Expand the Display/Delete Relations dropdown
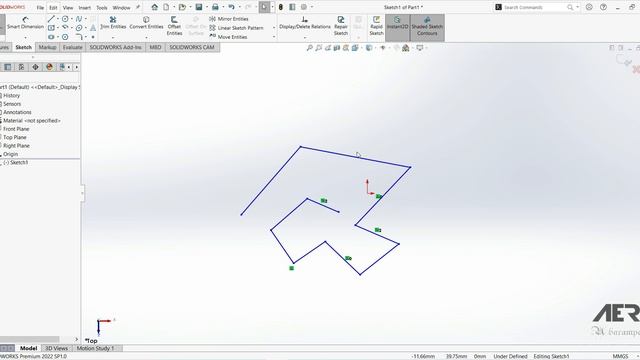The width and height of the screenshot is (640, 360). (304, 38)
